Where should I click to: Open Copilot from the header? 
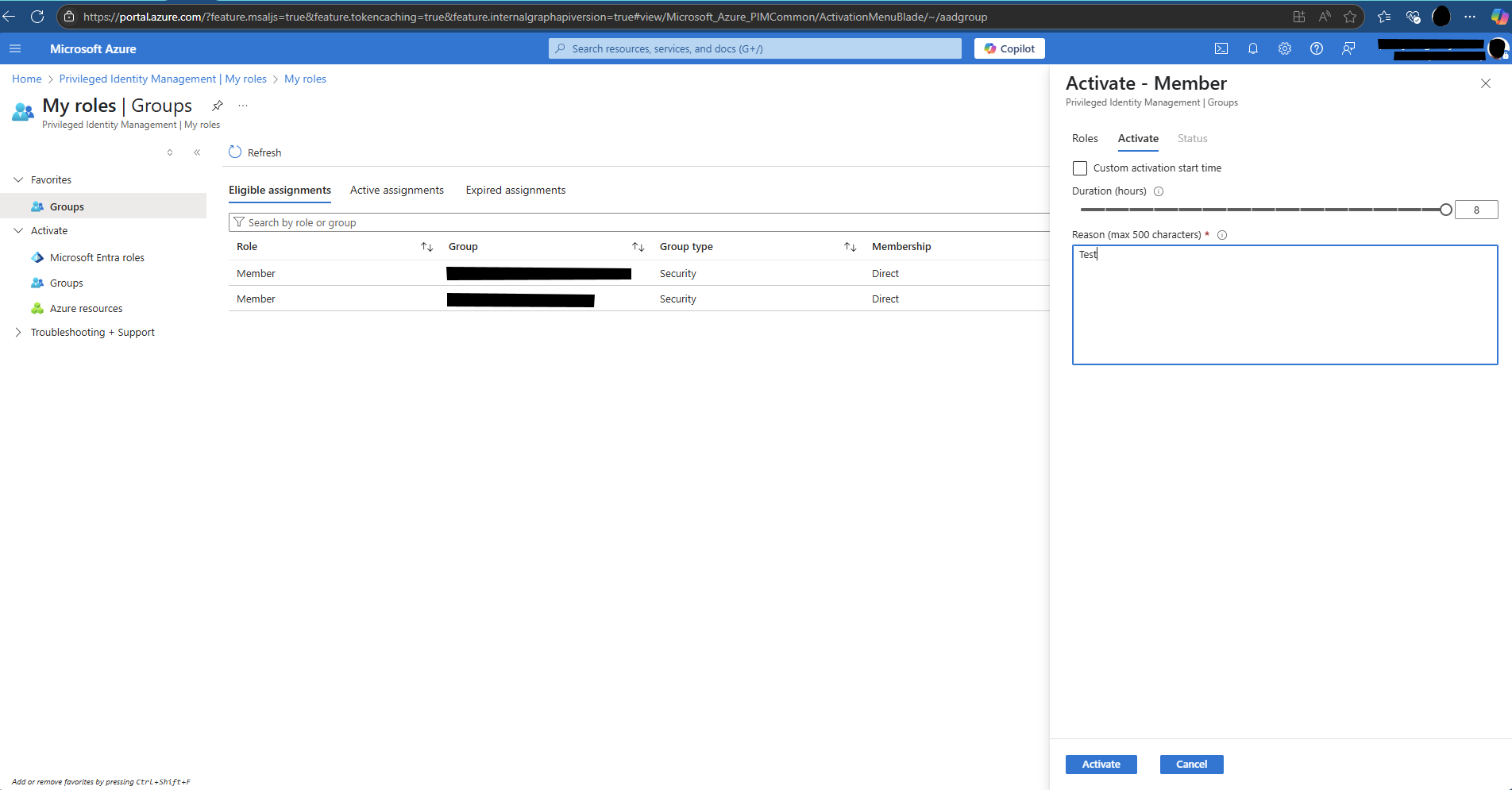pos(1009,48)
